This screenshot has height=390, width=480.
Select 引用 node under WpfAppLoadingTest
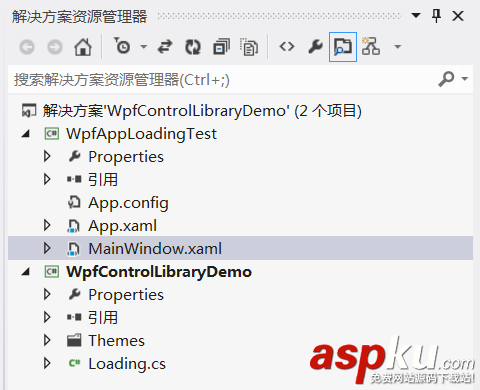point(103,180)
